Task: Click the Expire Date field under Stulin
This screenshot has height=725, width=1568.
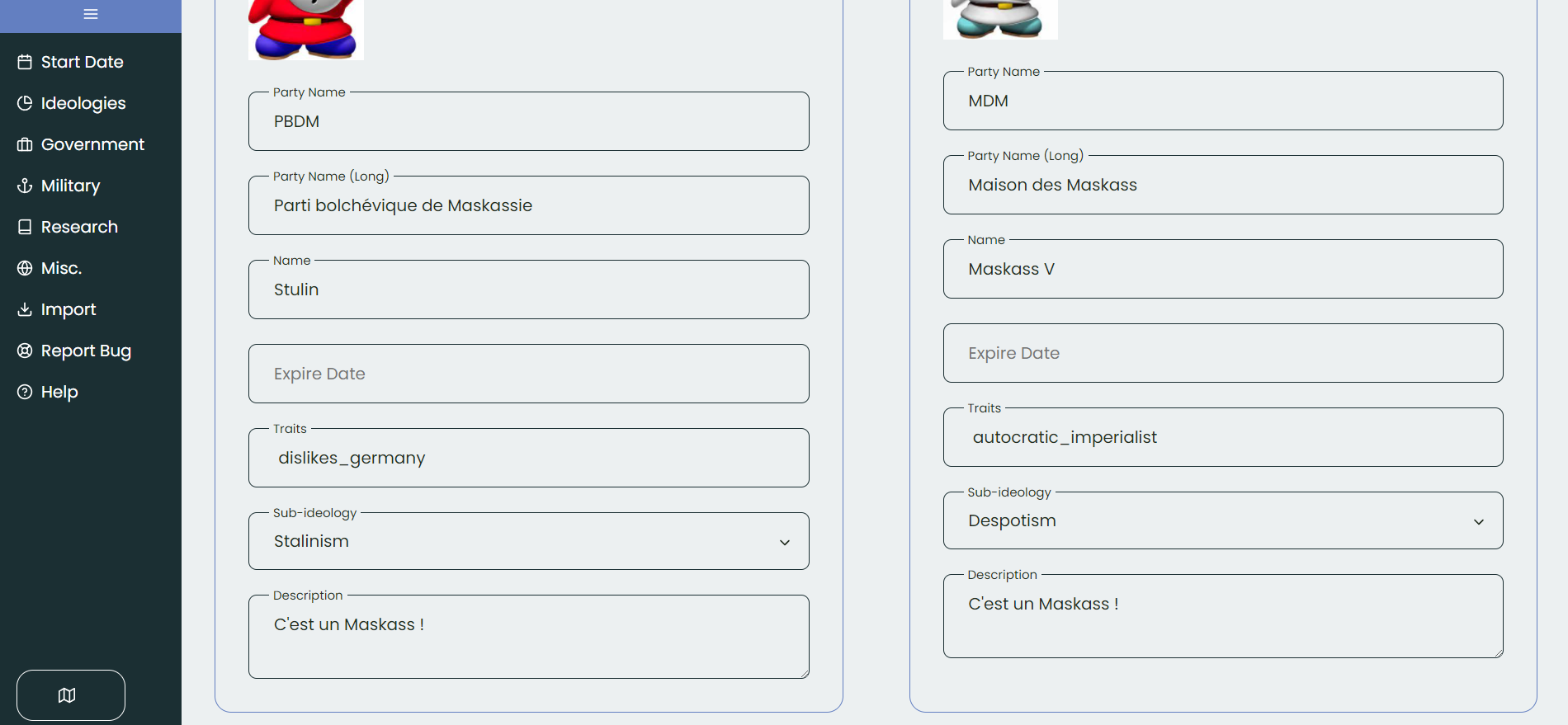Action: click(528, 374)
